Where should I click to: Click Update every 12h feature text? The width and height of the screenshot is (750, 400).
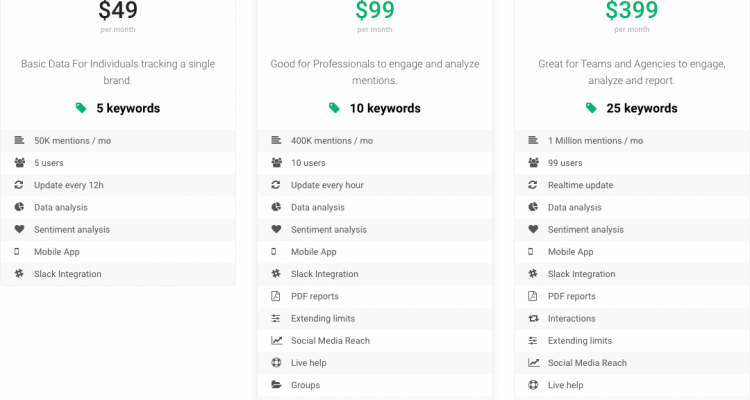pyautogui.click(x=69, y=185)
